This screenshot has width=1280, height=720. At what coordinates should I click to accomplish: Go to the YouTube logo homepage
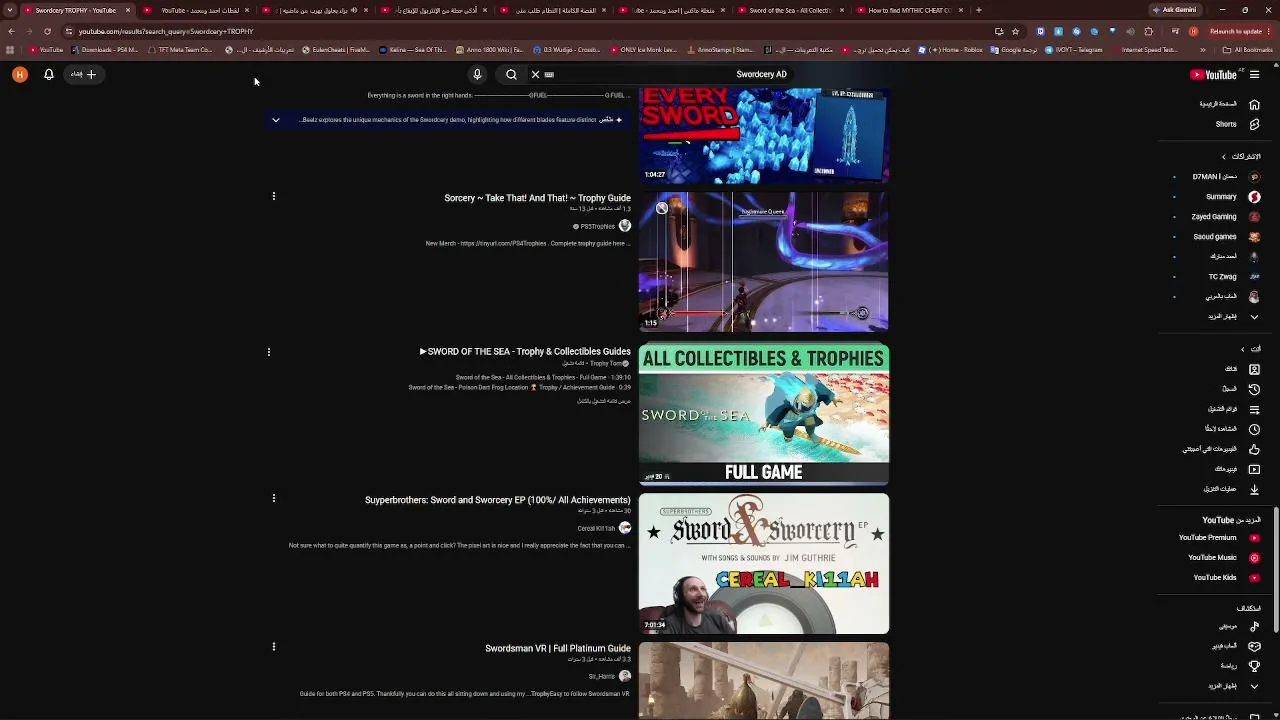[x=1214, y=74]
